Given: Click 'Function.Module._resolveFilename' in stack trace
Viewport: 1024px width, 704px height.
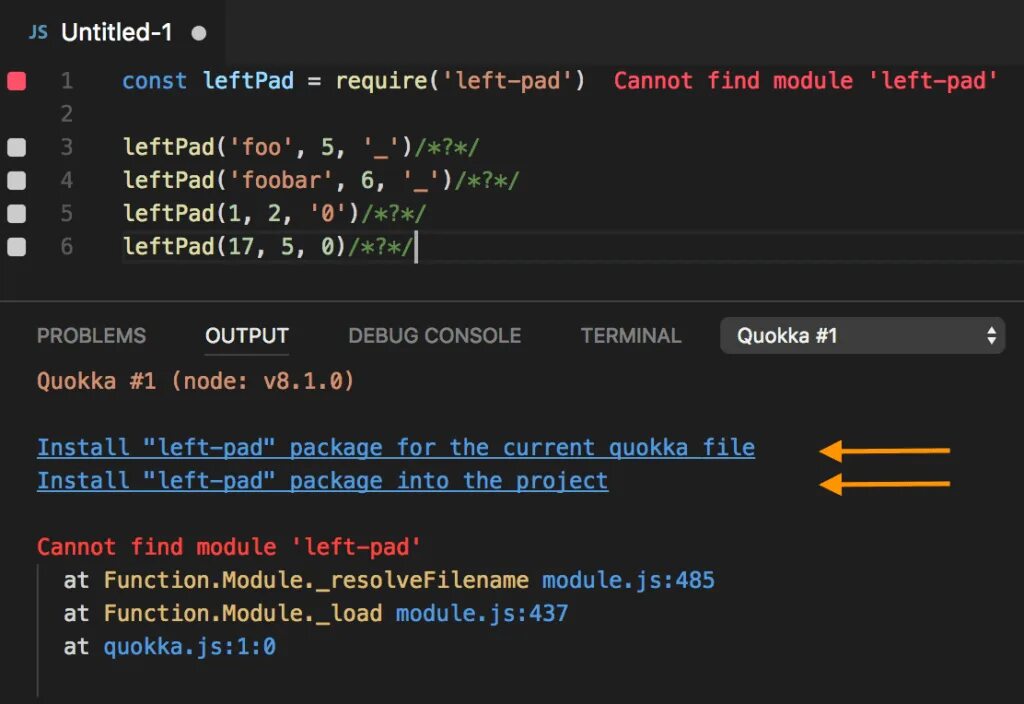Looking at the screenshot, I should point(316,581).
